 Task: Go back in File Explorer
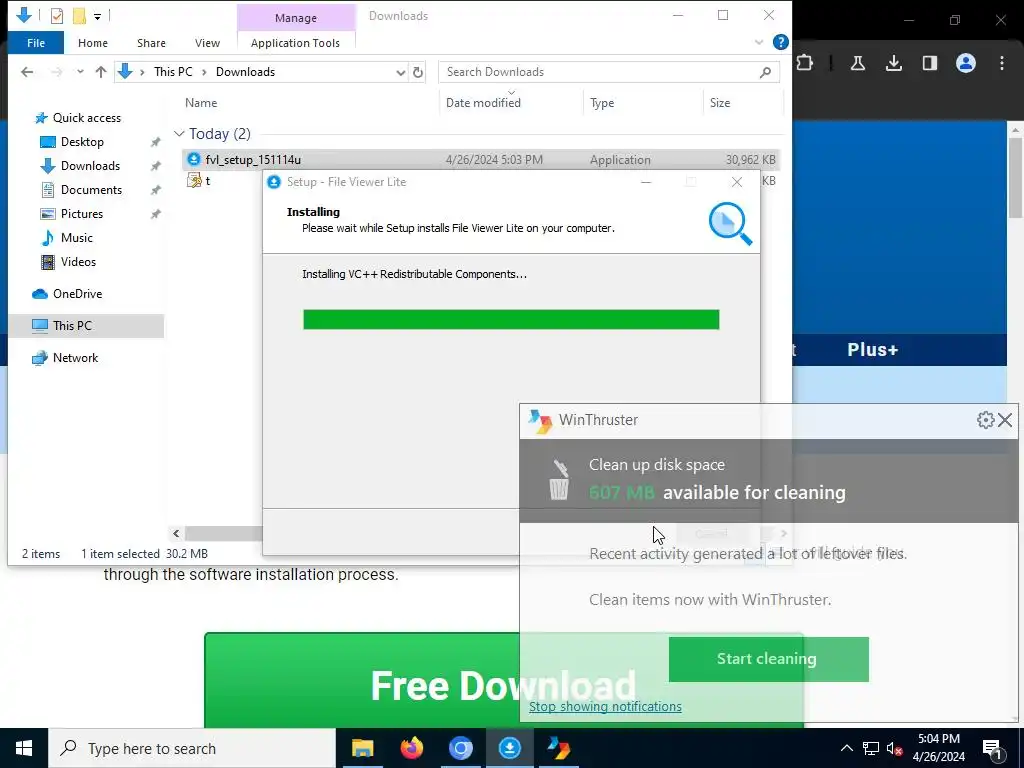point(27,72)
